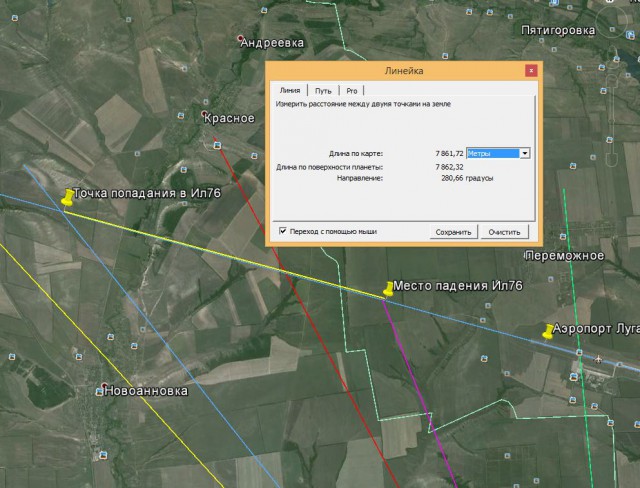This screenshot has height=488, width=640.
Task: Click the 'Сохранить' button
Action: pyautogui.click(x=453, y=232)
